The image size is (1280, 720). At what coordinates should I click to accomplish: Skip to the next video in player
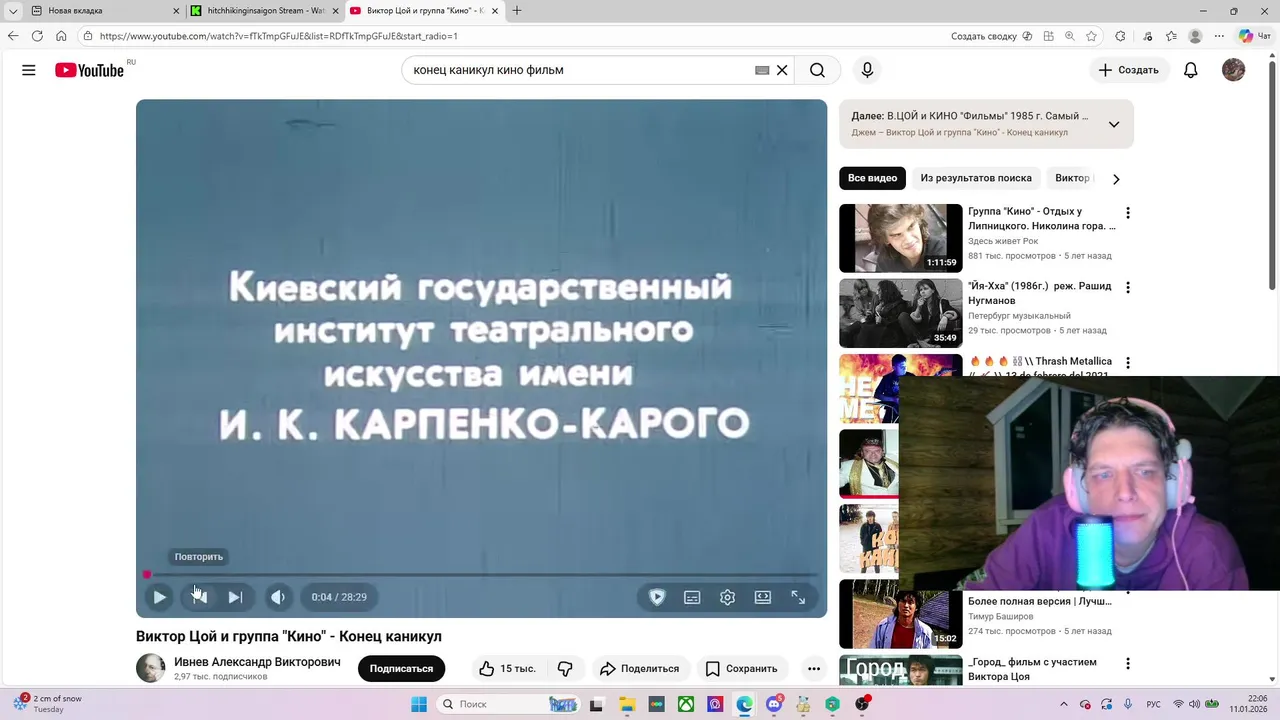point(235,597)
